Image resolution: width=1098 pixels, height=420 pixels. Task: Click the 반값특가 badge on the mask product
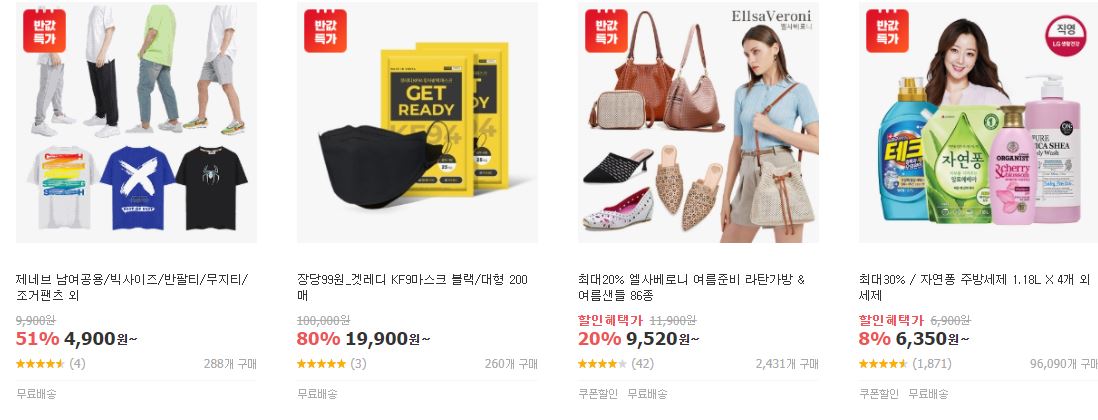click(326, 31)
